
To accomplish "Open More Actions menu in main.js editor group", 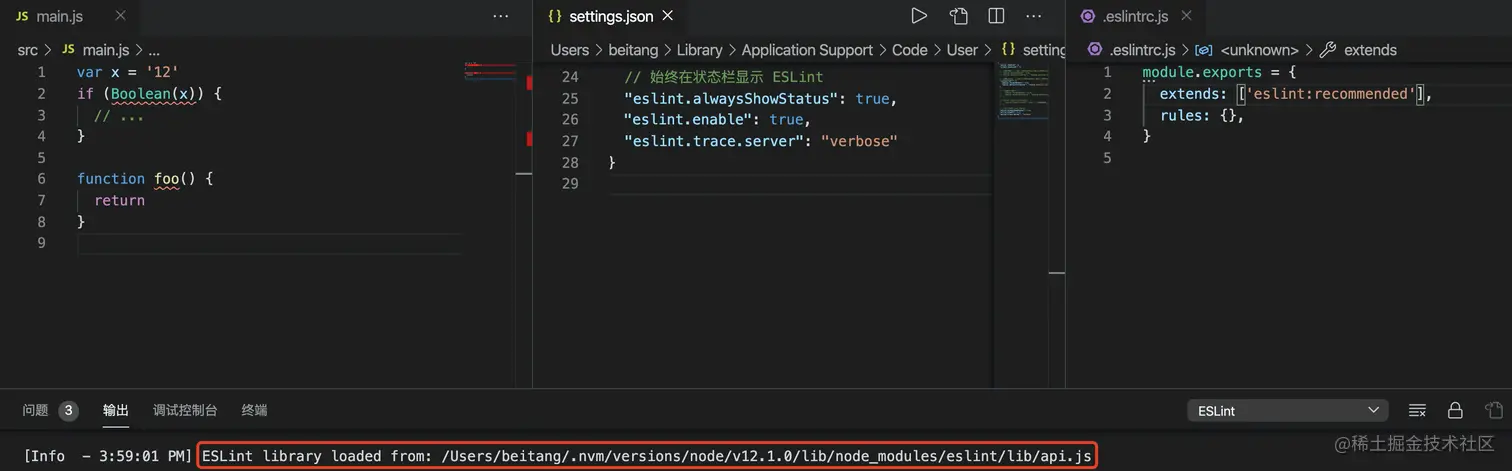I will [x=501, y=16].
